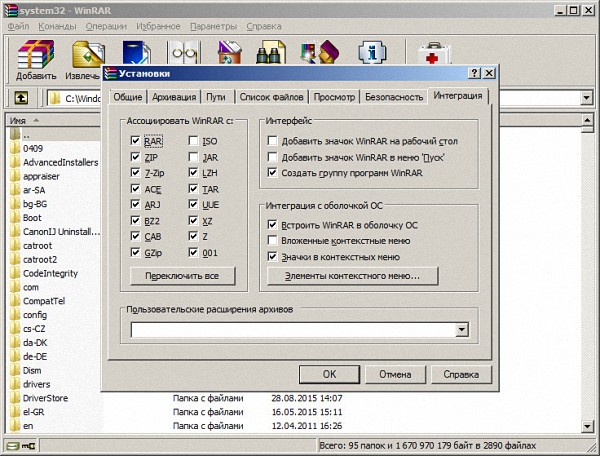The width and height of the screenshot is (600, 456).
Task: Check 'Добавить значок WinRAR на рабочий стол'
Action: [273, 142]
